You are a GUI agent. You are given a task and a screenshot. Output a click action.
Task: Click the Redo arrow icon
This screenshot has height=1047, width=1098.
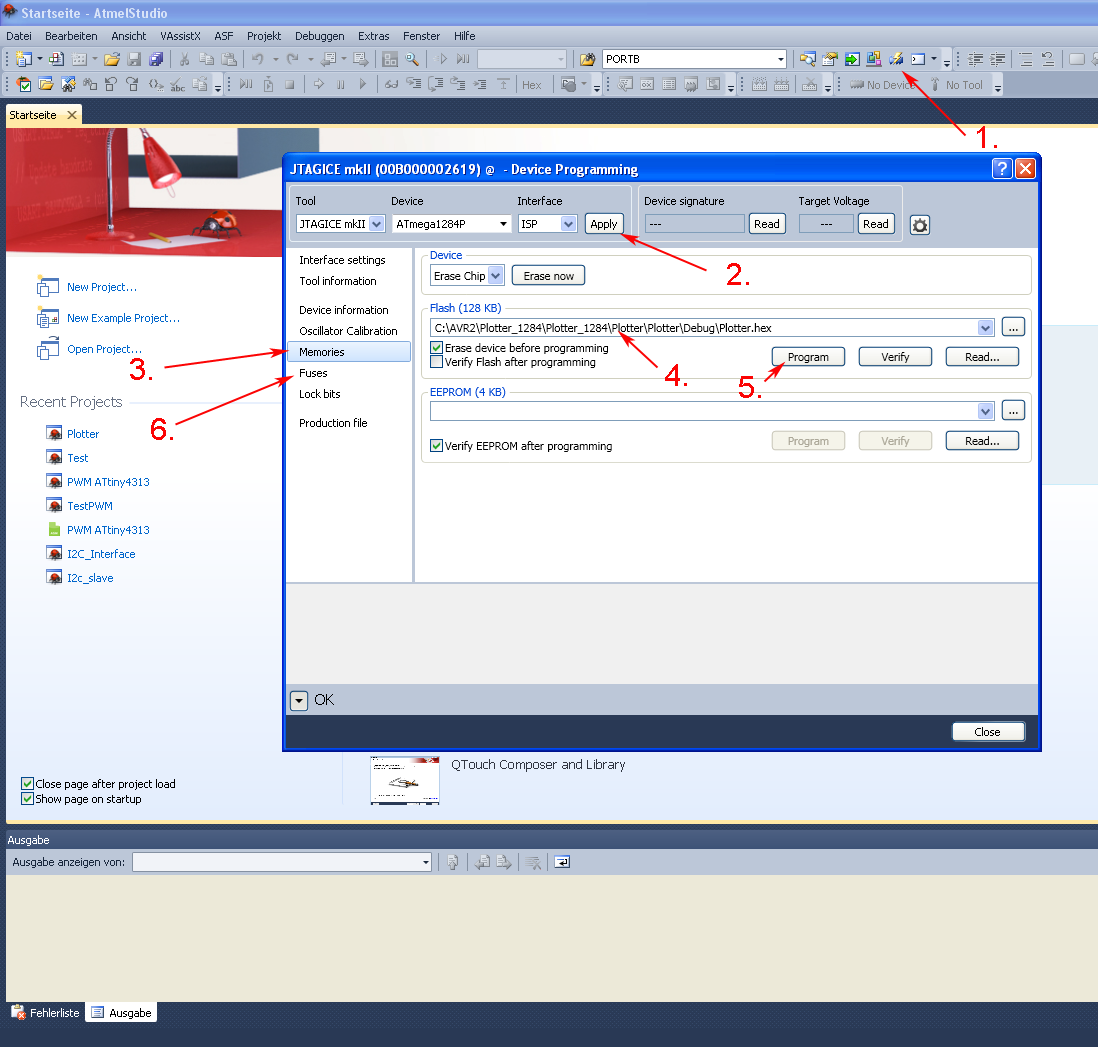[x=293, y=60]
